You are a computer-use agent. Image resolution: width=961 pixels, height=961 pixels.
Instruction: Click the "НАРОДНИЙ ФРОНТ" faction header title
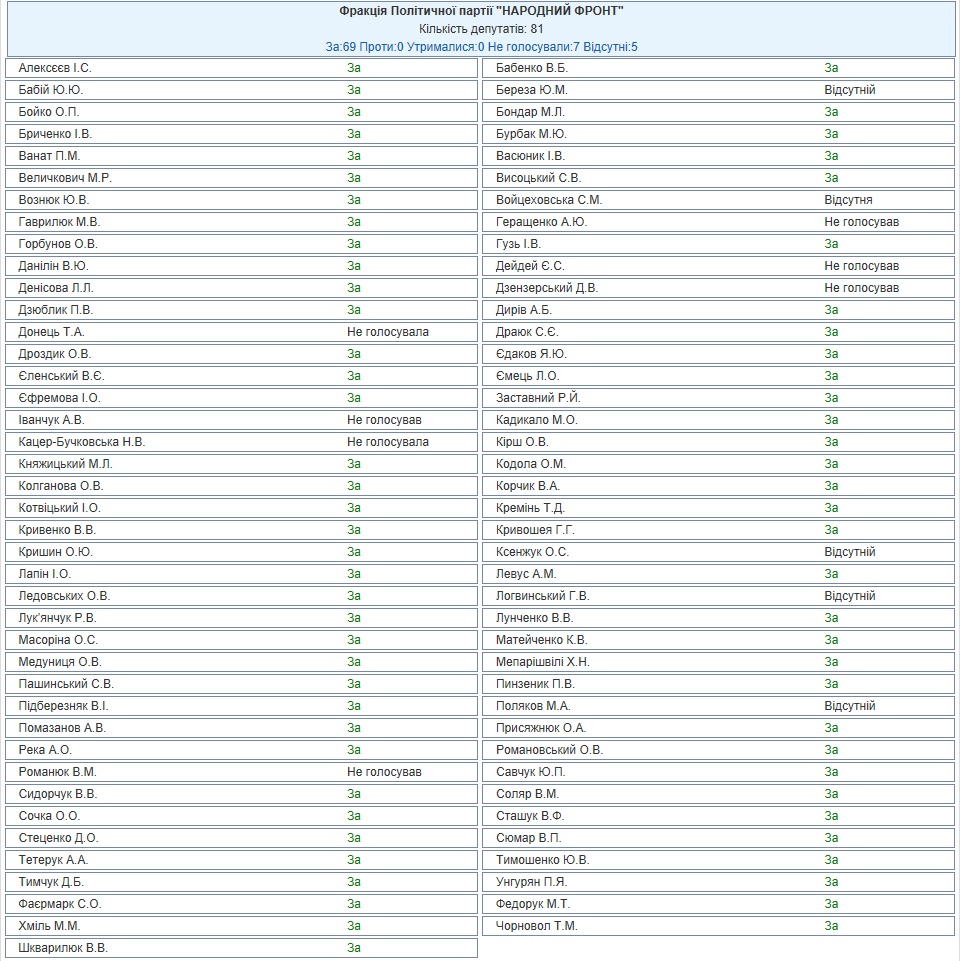(481, 11)
